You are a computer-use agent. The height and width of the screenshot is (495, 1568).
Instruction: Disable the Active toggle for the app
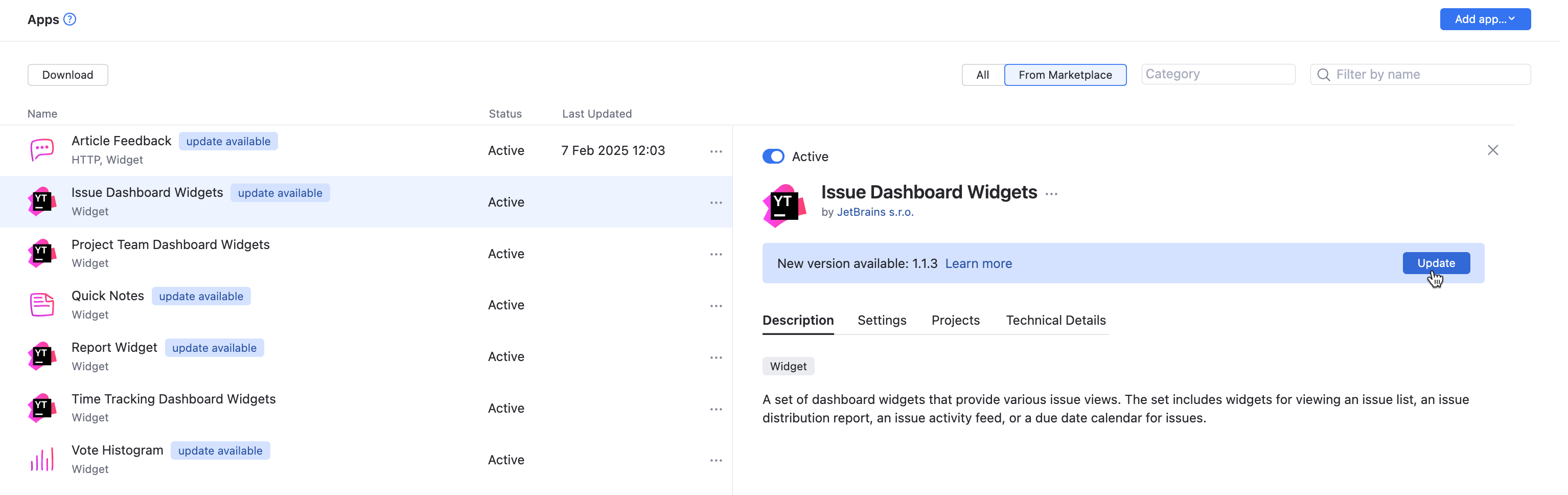point(773,156)
